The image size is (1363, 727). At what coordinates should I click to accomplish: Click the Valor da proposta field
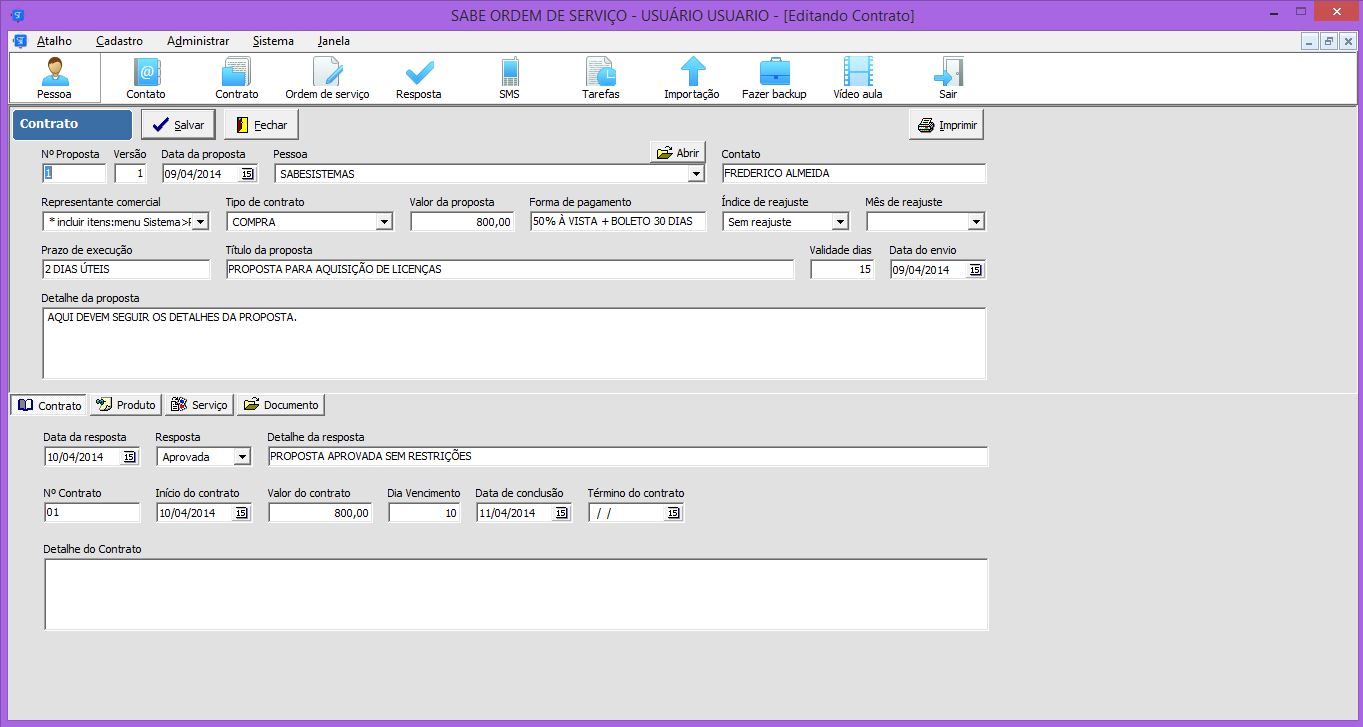click(x=462, y=222)
